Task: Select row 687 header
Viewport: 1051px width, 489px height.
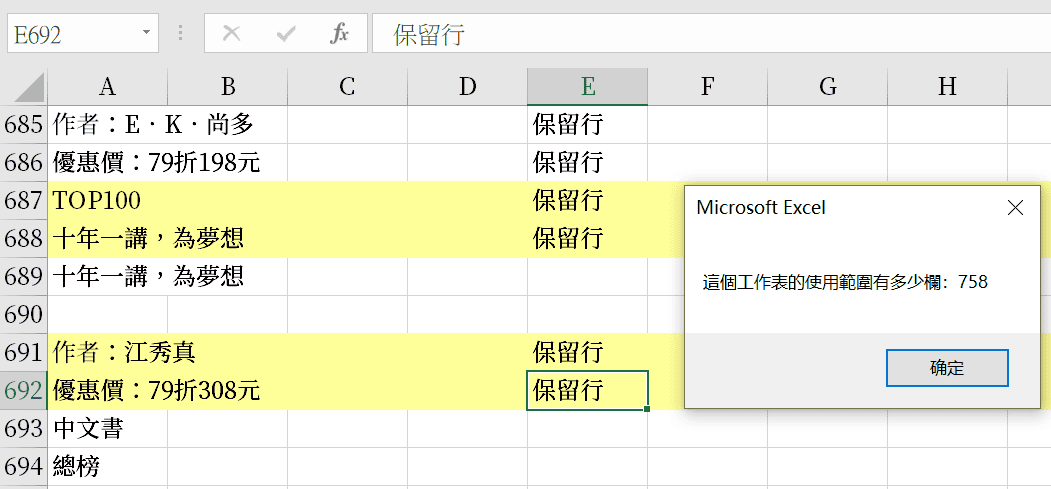Action: click(x=23, y=200)
